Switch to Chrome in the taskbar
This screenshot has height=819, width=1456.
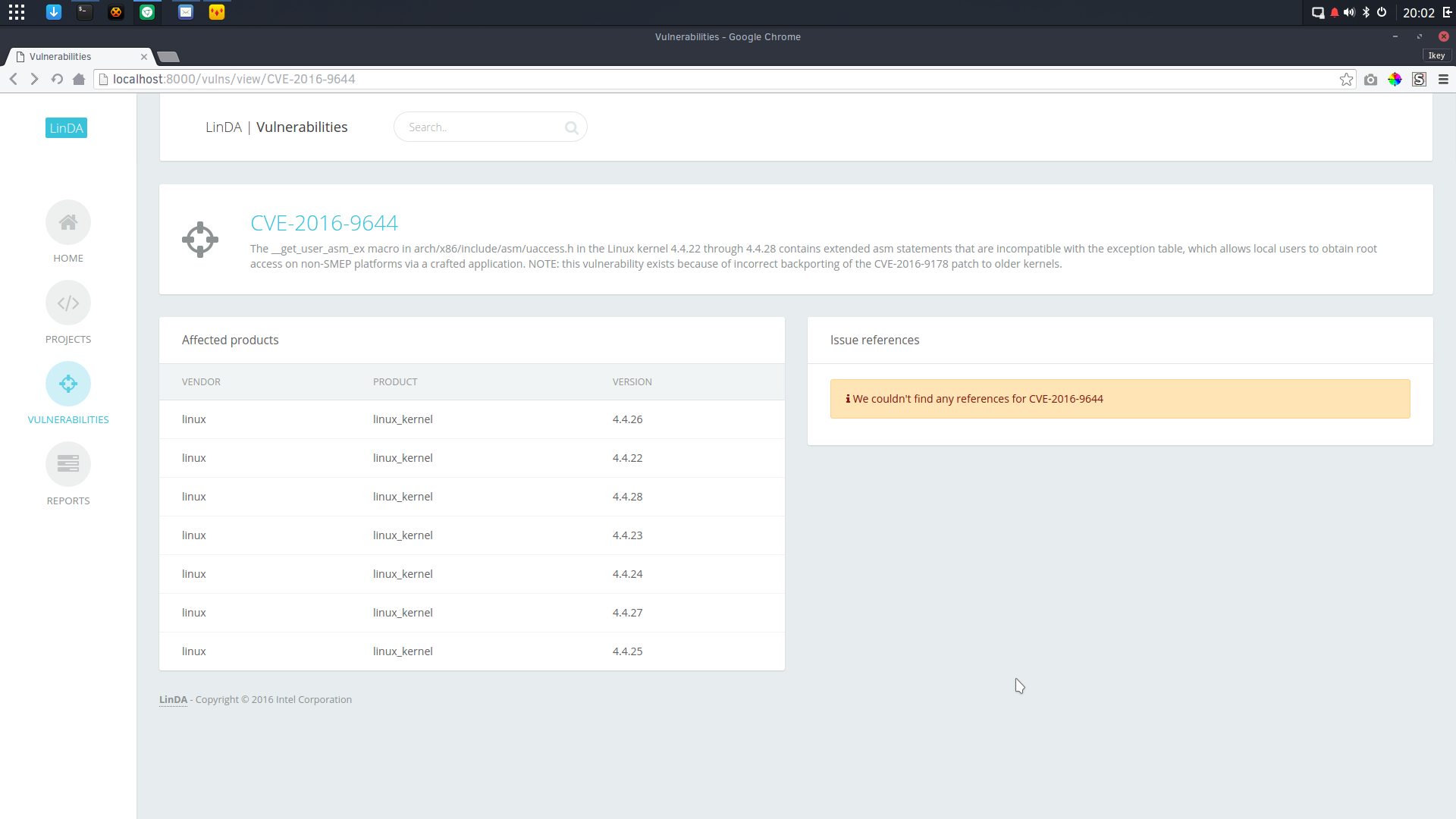pos(147,12)
